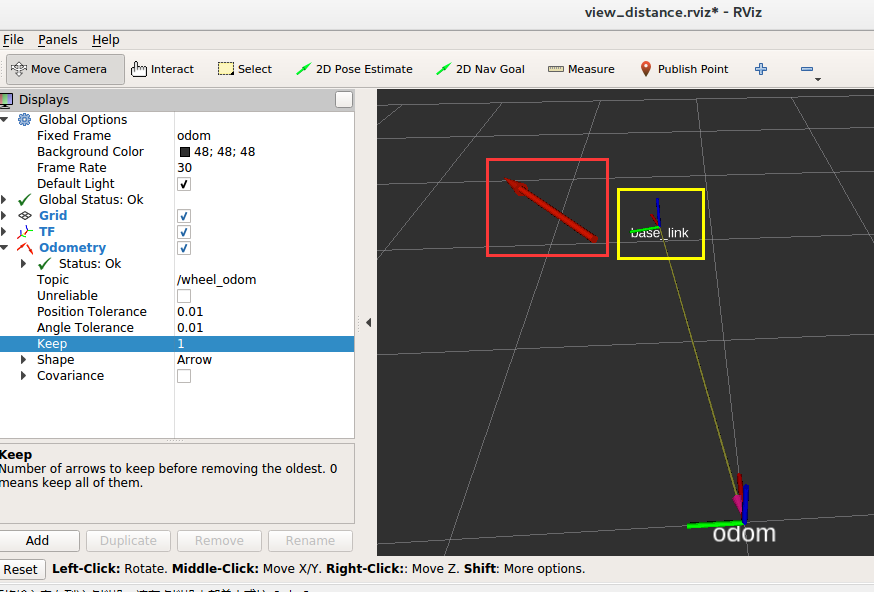Edit the Topic value /wheel_odom

pos(265,280)
